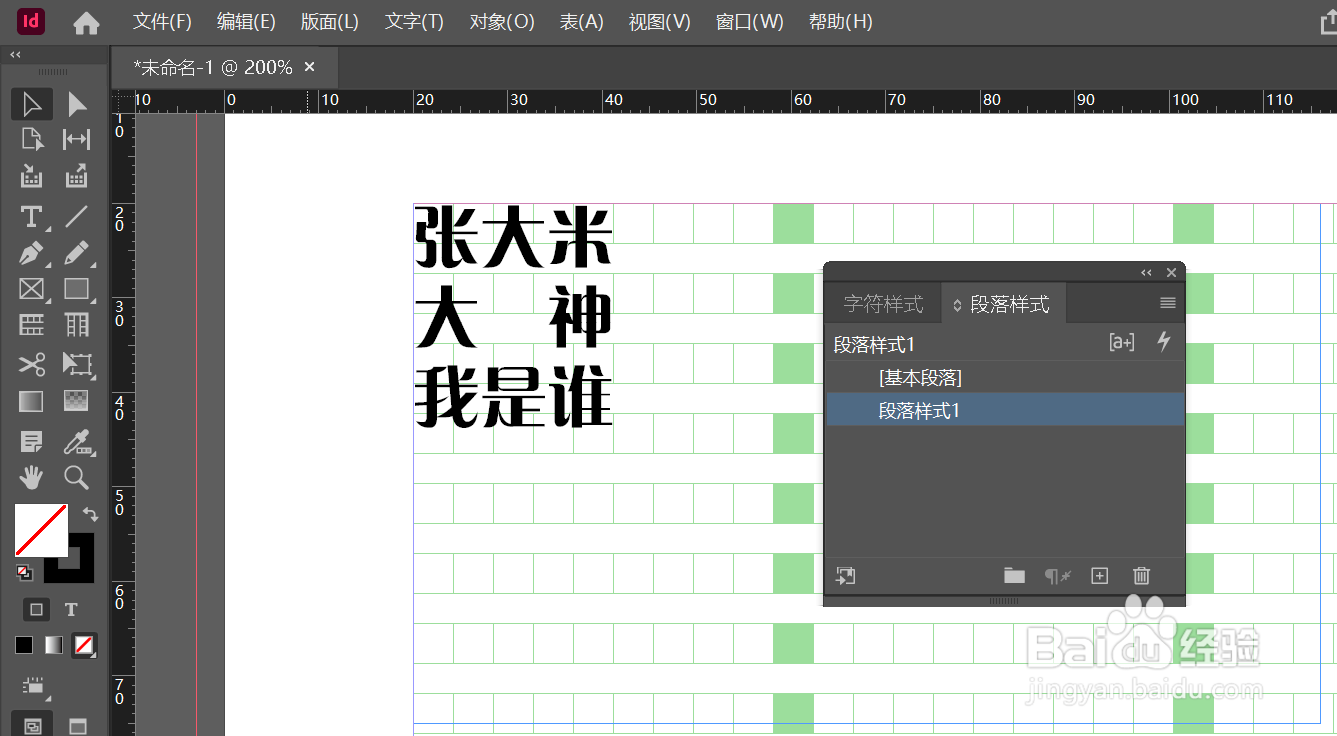The height and width of the screenshot is (736, 1337).
Task: Set formatting to affect text
Action: pos(71,609)
